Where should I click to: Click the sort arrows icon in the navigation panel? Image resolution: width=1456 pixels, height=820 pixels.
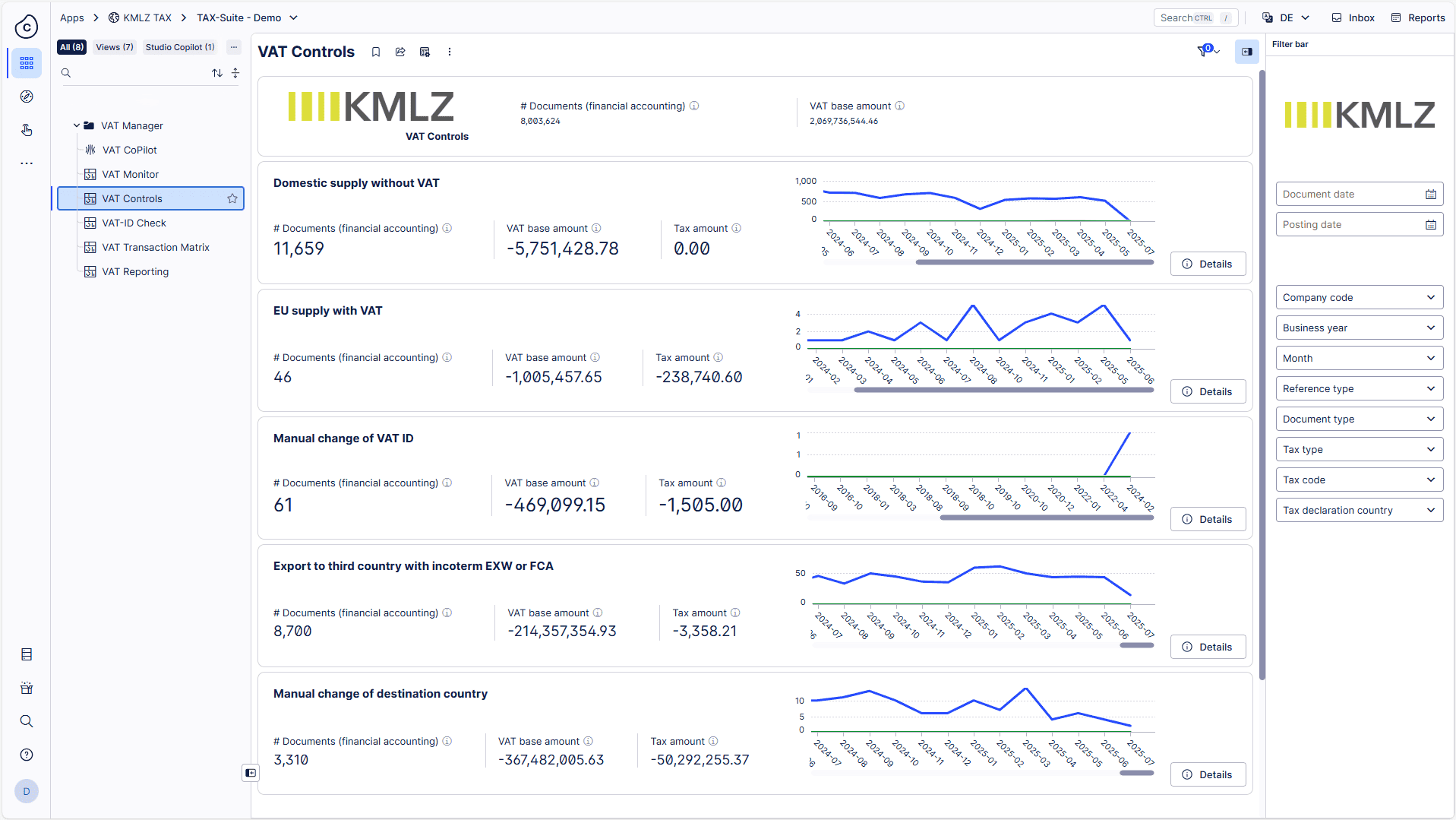pos(217,73)
